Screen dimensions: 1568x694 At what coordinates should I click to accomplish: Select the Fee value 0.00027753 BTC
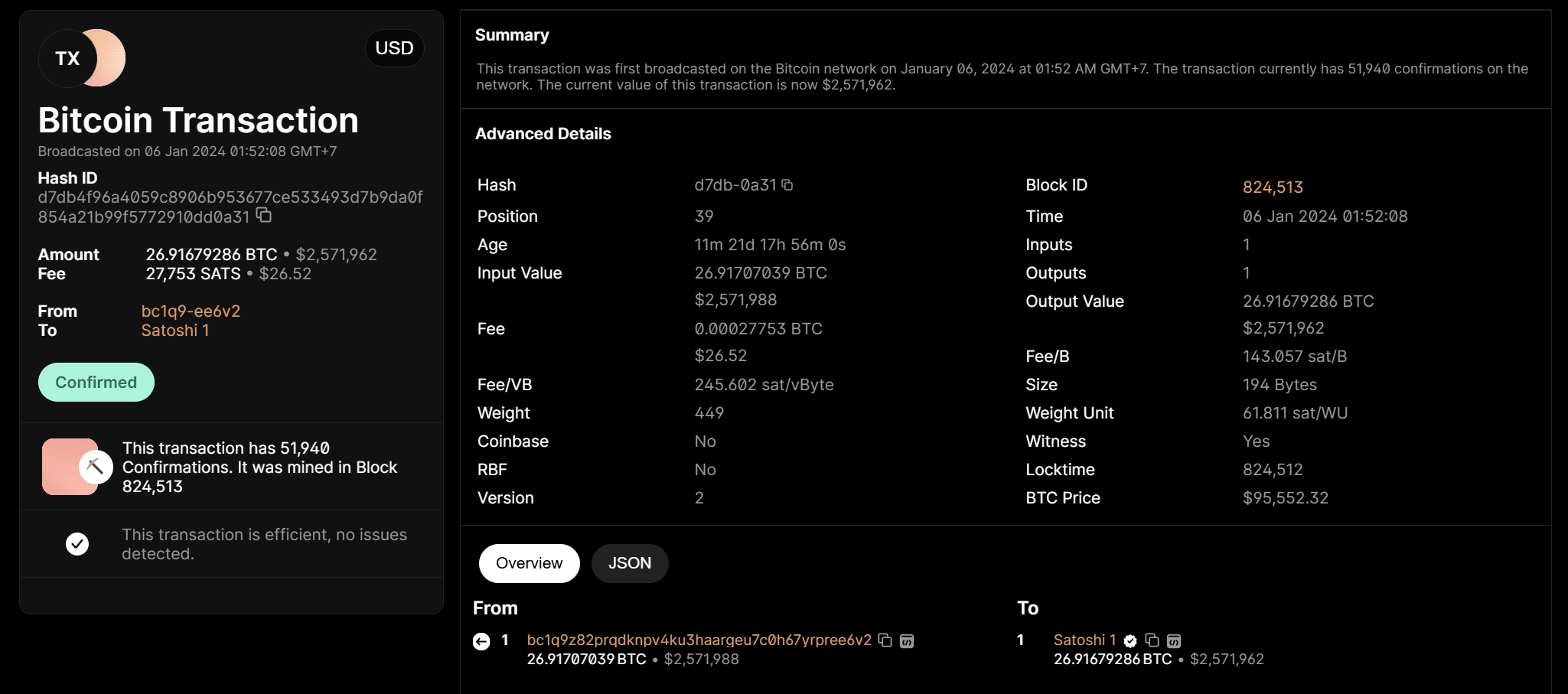click(758, 328)
